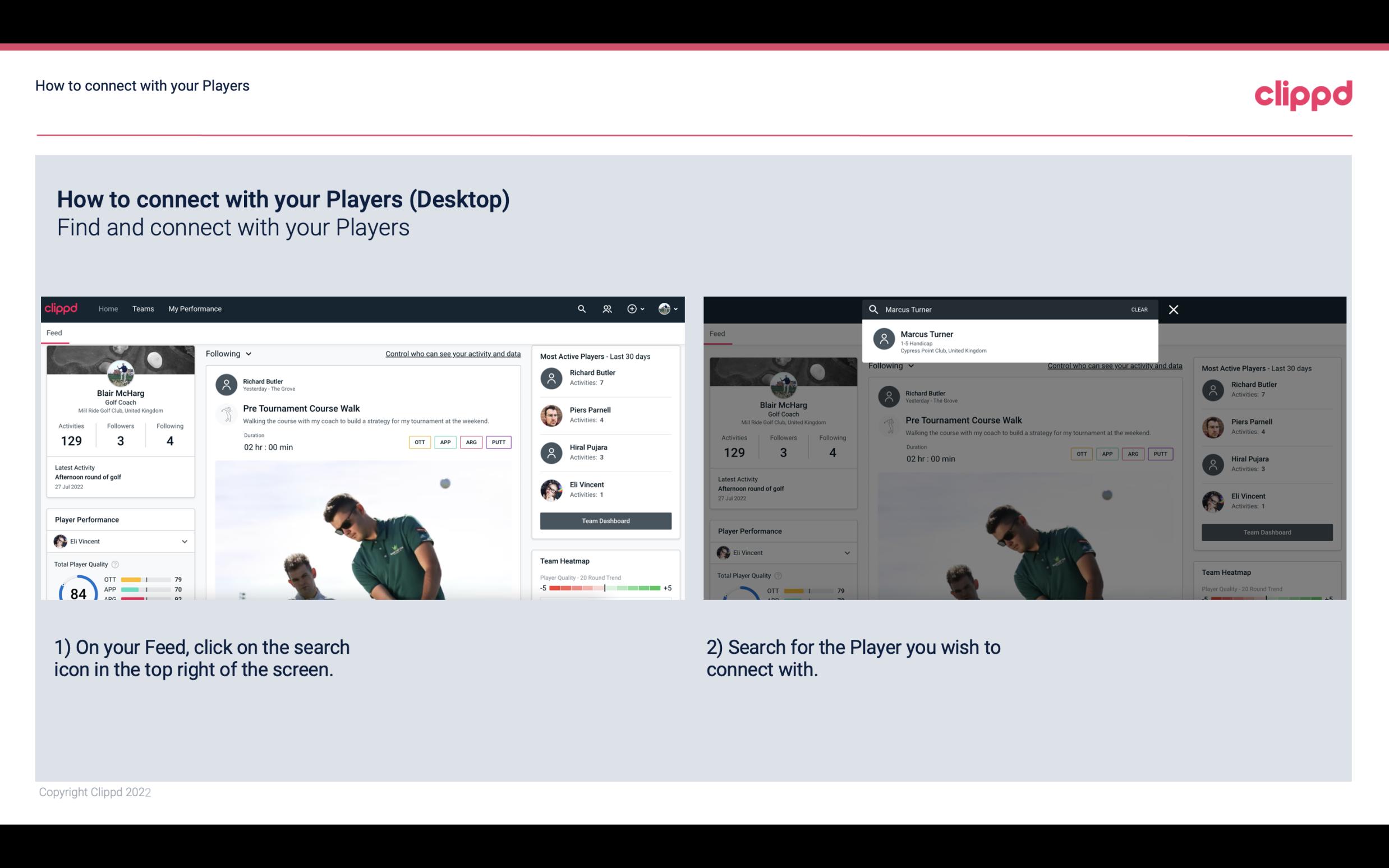Click the Team Dashboard button
This screenshot has height=868, width=1389.
tap(605, 520)
